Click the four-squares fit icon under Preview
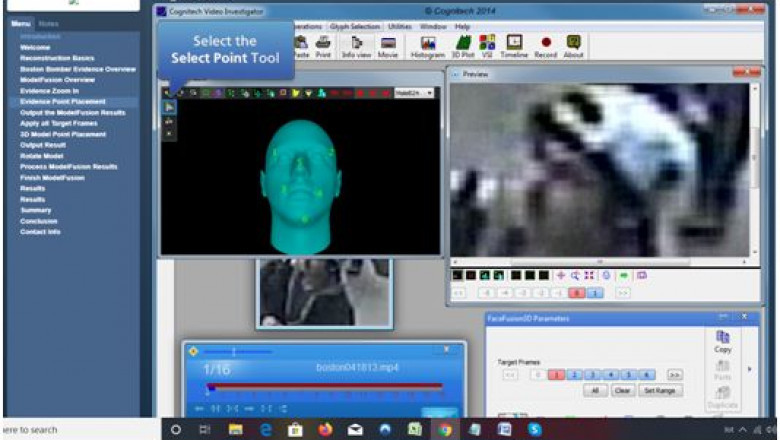The image size is (780, 440). click(x=589, y=275)
